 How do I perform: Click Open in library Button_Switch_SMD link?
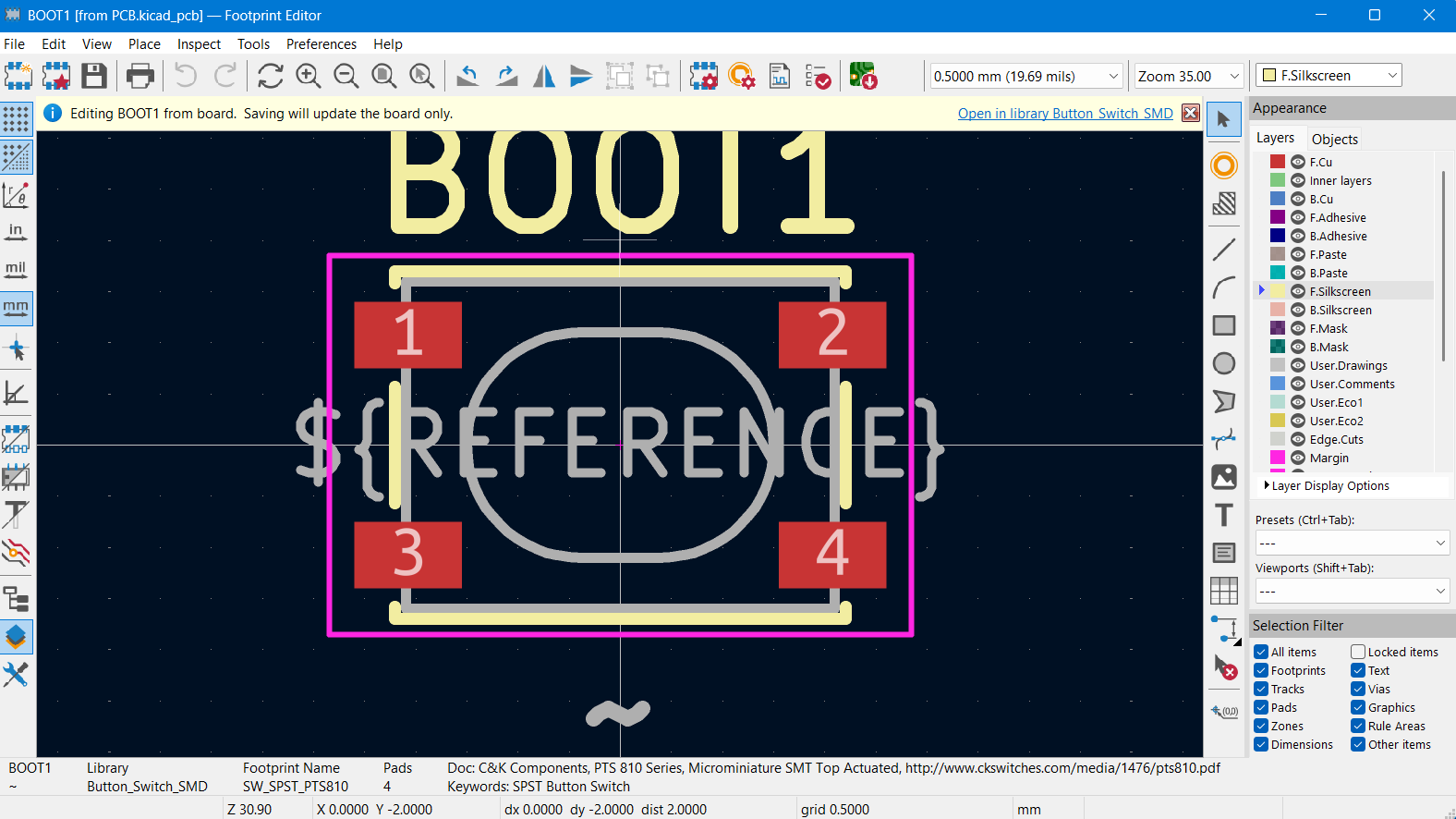point(1064,114)
